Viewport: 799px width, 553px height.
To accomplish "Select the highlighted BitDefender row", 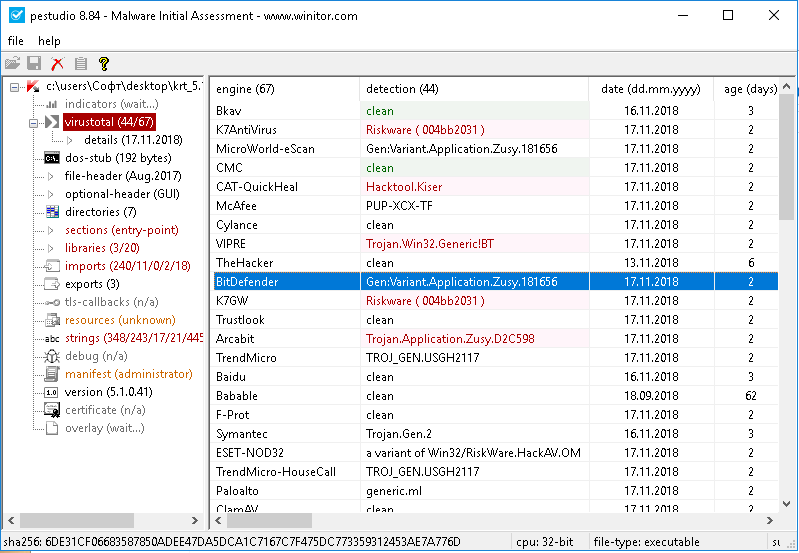I will tap(494, 282).
